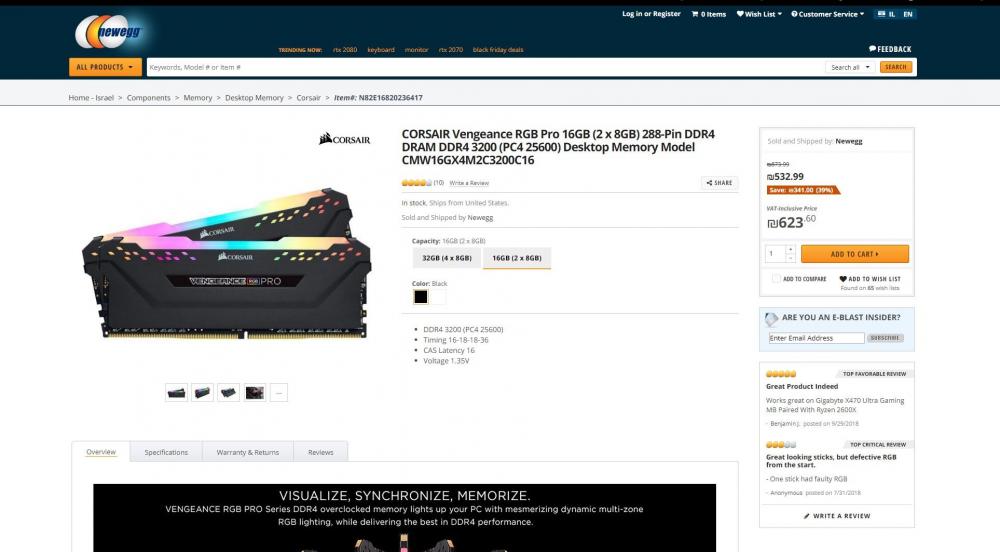Open the Specifications tab

click(x=166, y=452)
